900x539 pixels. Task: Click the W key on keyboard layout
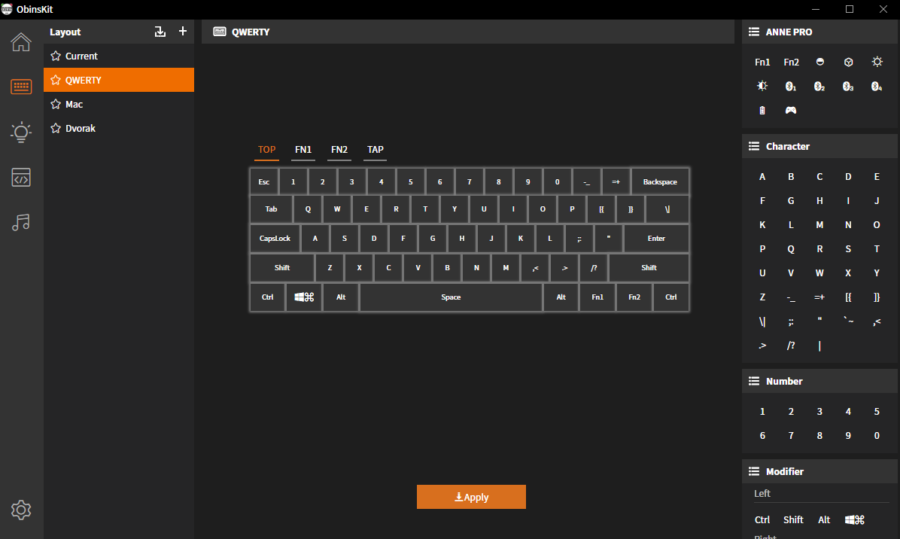[x=337, y=209]
